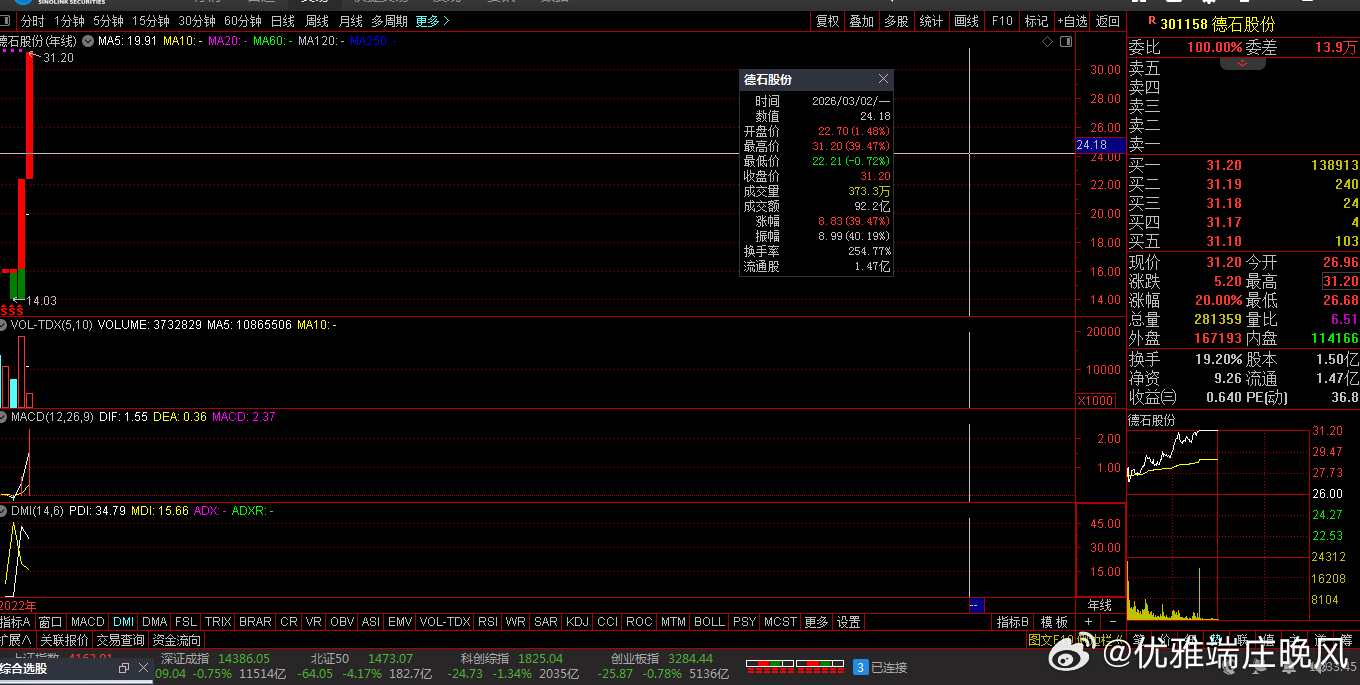Viewport: 1360px width, 685px height.
Task: Switch to 日线 daily chart
Action: pos(283,21)
